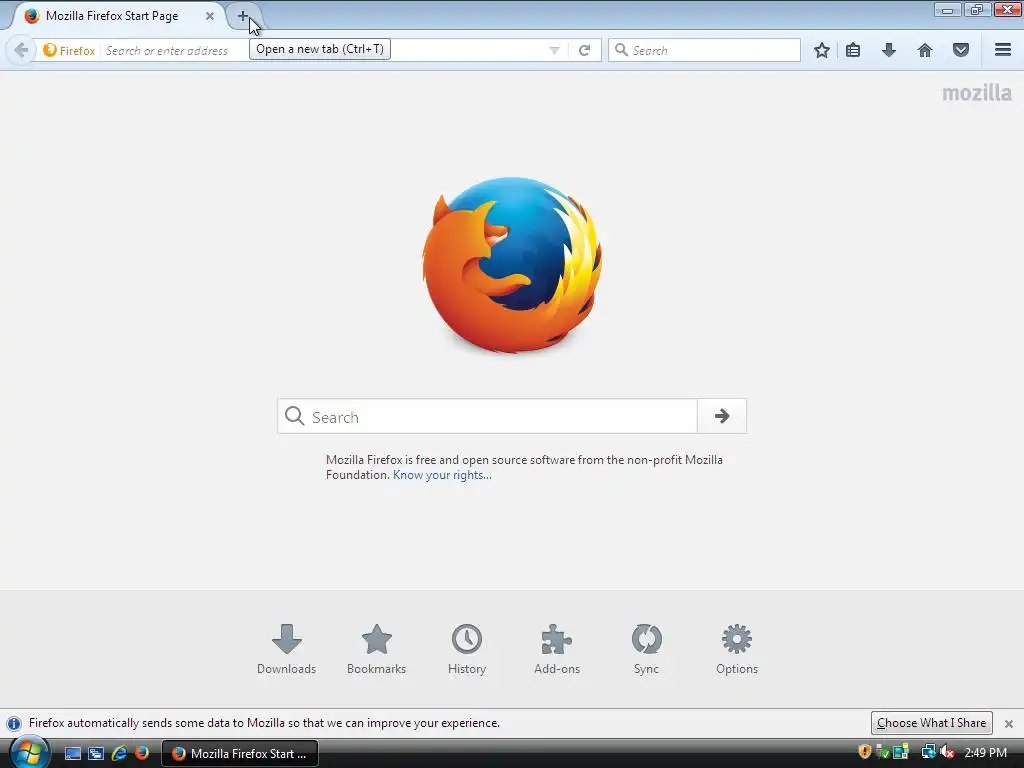Viewport: 1024px width, 768px height.
Task: Open Downloads from the start page
Action: point(286,650)
